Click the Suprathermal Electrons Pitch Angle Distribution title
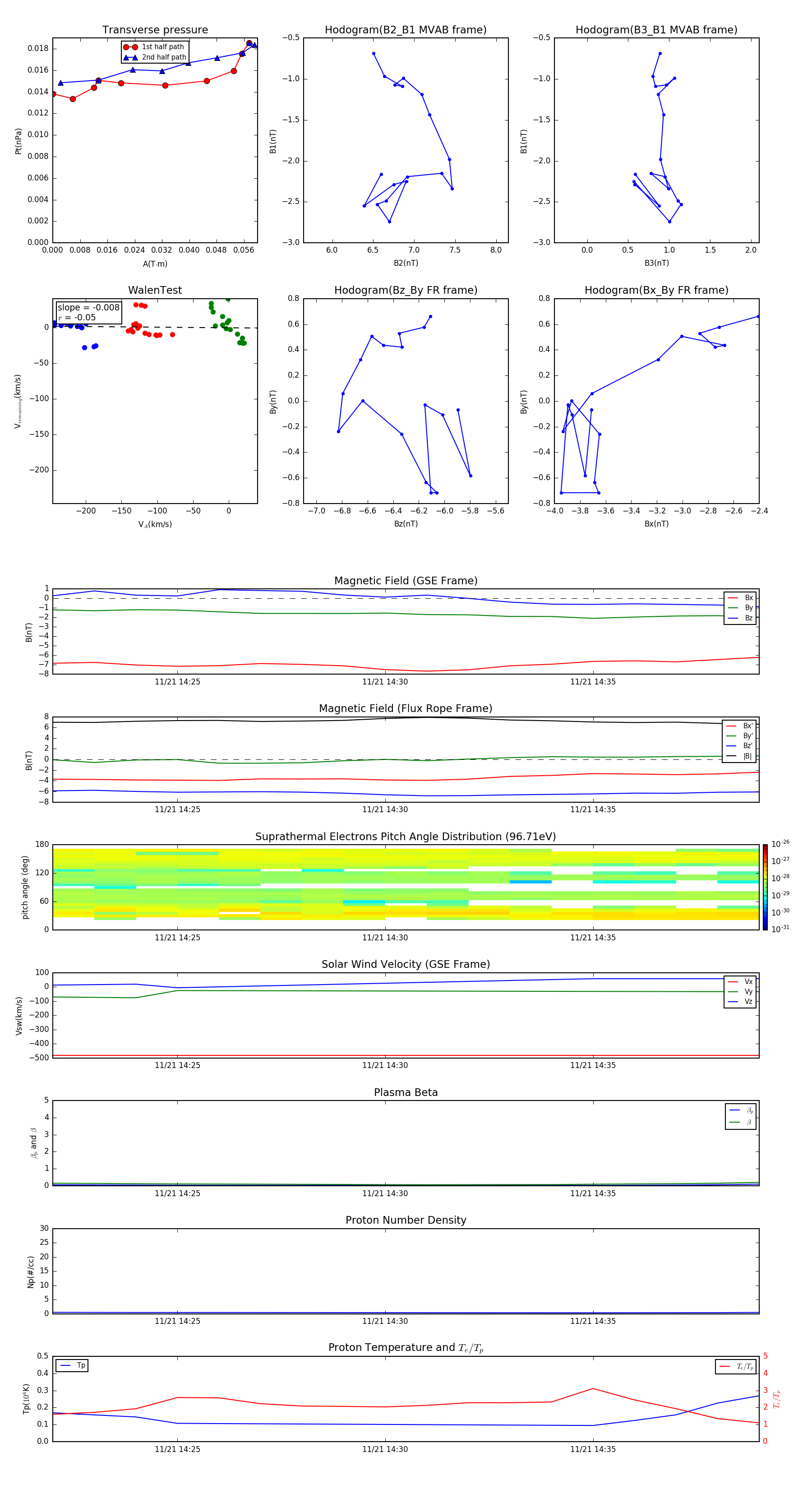The height and width of the screenshot is (1489, 812). click(x=406, y=837)
